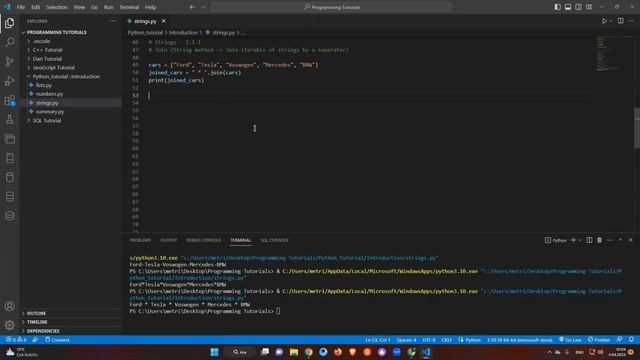The width and height of the screenshot is (640, 360).
Task: Close the strings.py editor tab
Action: pos(164,21)
